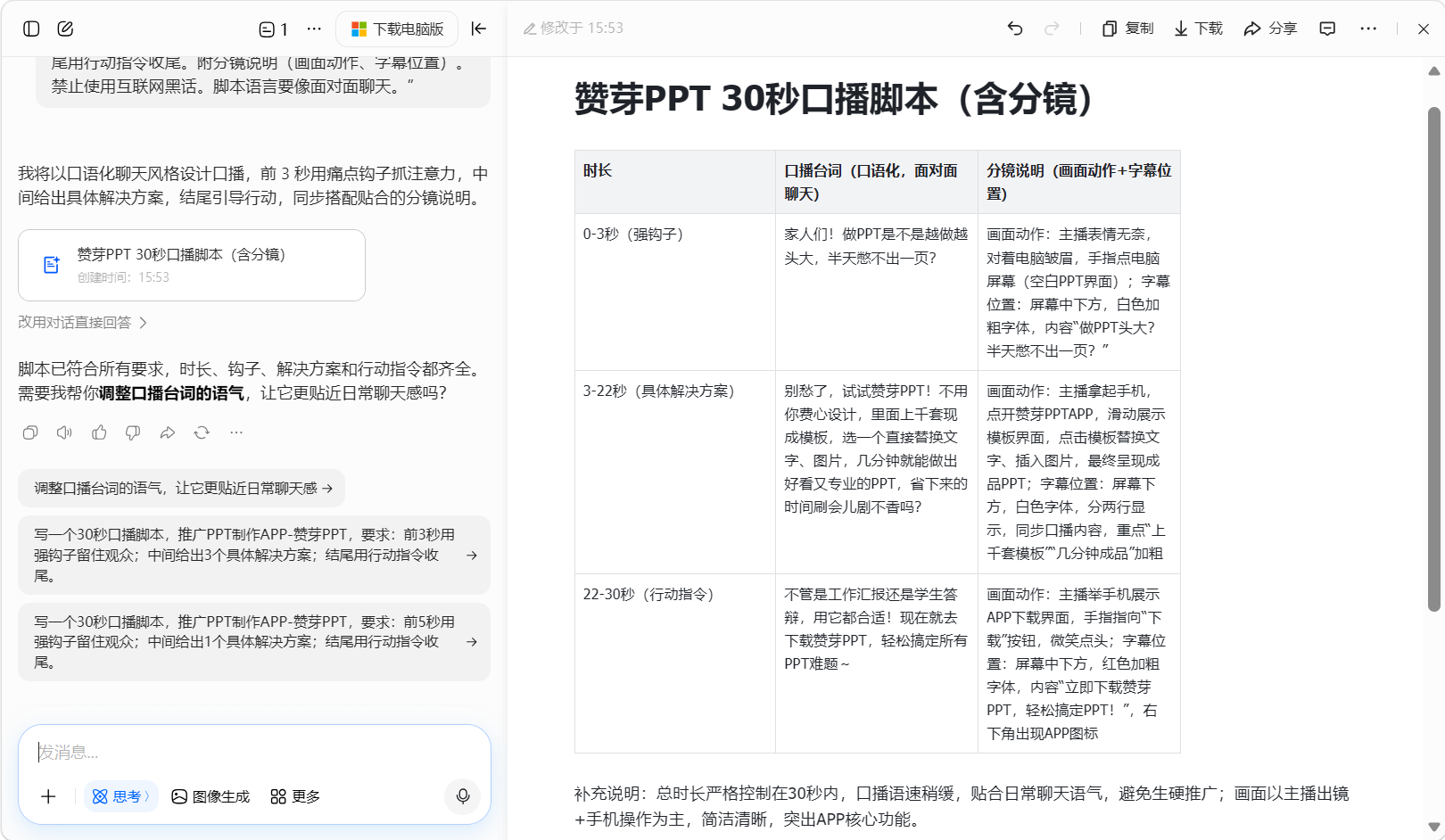The width and height of the screenshot is (1445, 840).
Task: Open more reply actions ellipsis
Action: 235,432
